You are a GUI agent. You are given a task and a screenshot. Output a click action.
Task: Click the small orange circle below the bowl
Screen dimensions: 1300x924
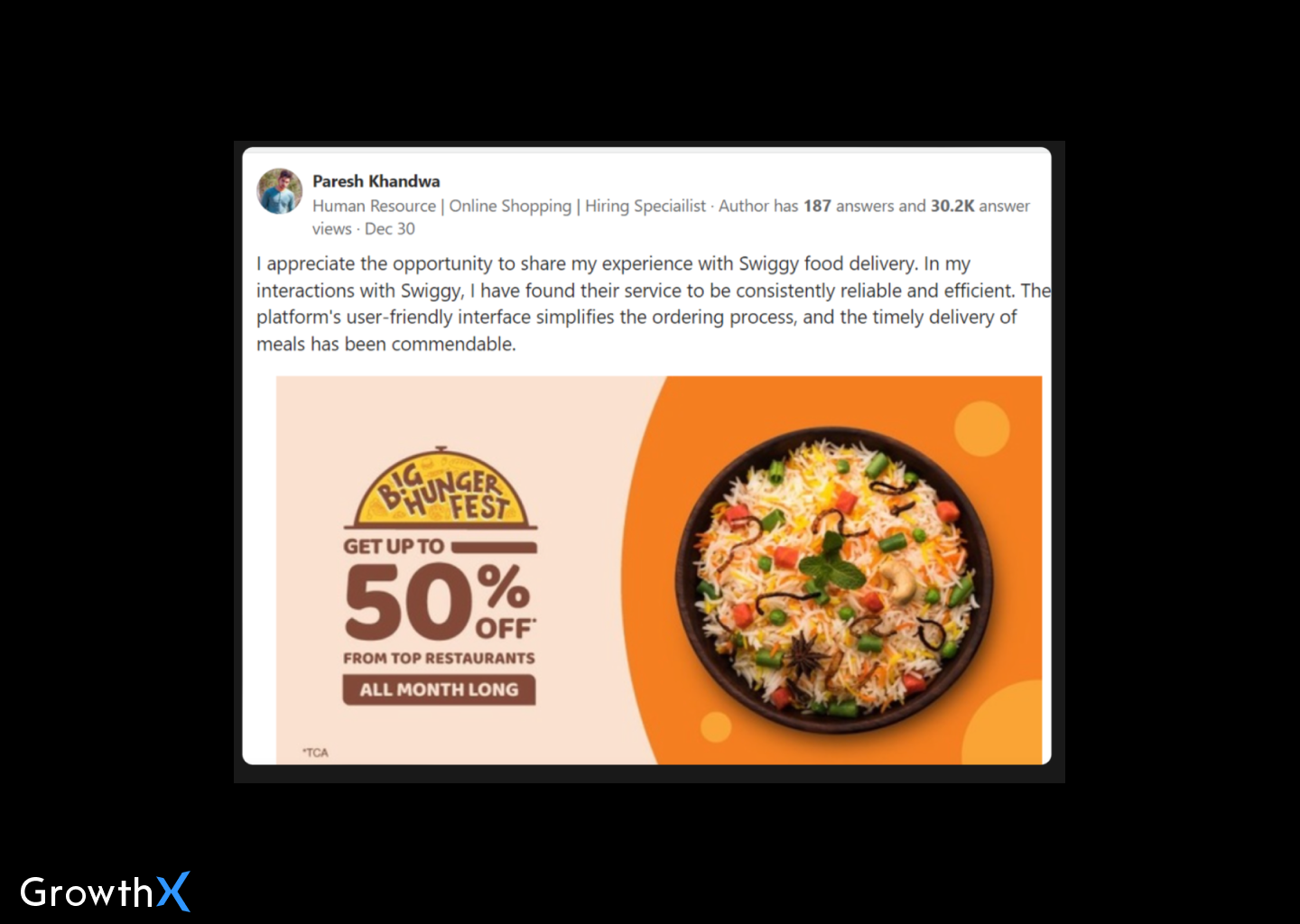tap(716, 726)
